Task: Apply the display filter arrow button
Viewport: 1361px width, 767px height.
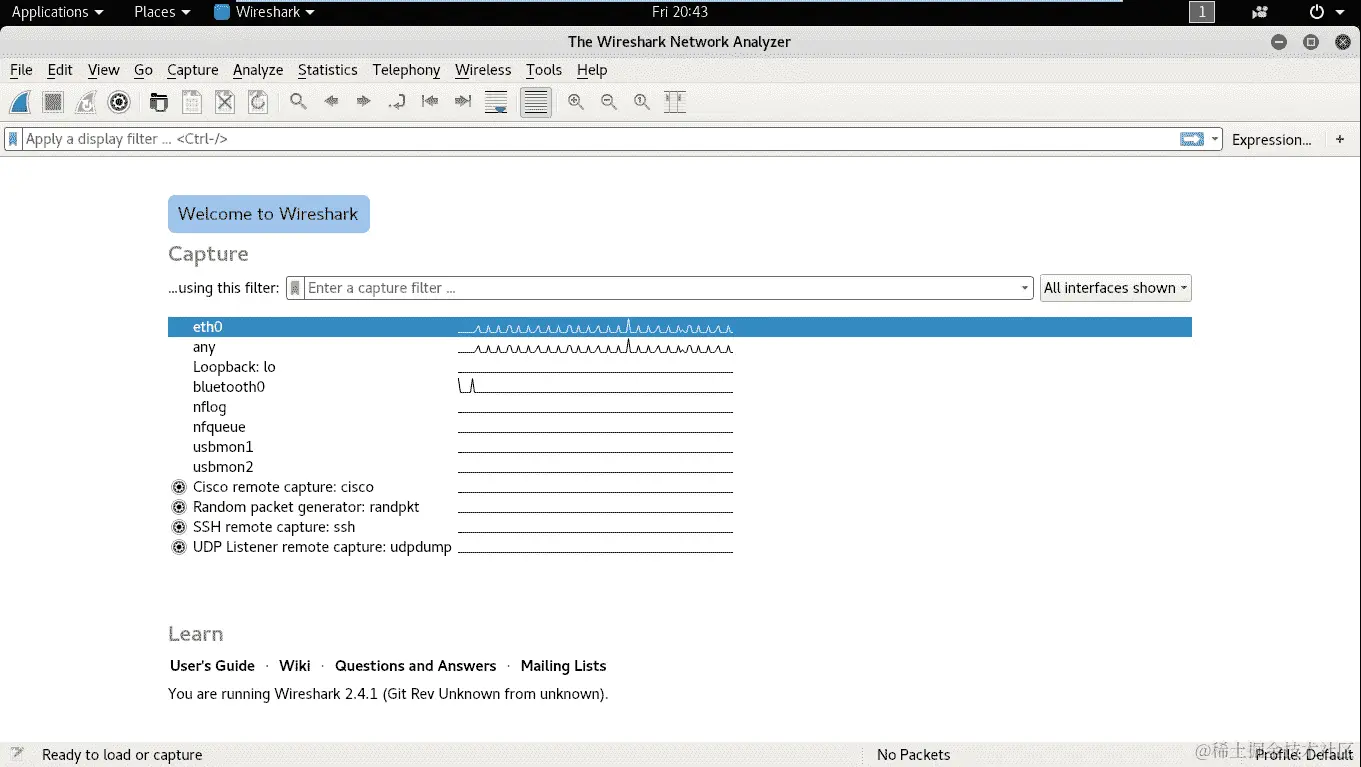Action: point(1192,139)
